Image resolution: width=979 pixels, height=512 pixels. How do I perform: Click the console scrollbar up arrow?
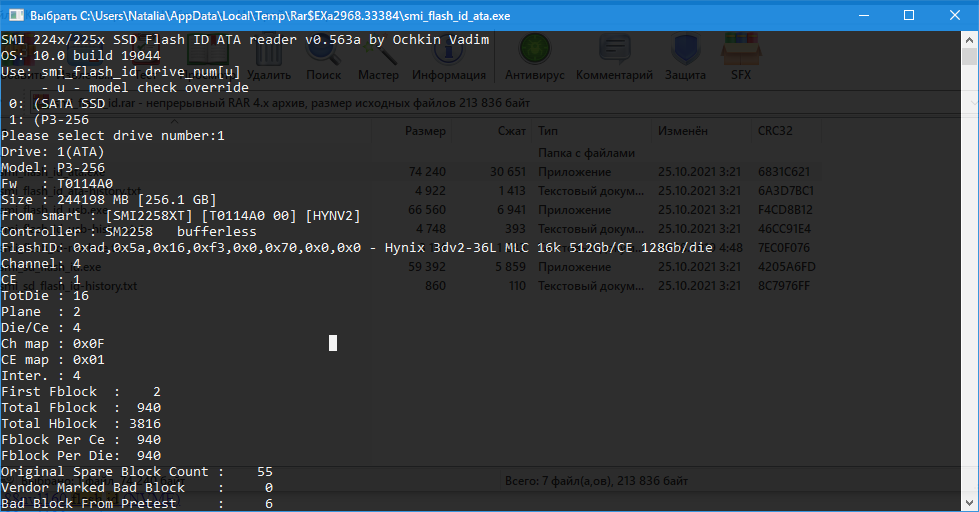pos(969,40)
